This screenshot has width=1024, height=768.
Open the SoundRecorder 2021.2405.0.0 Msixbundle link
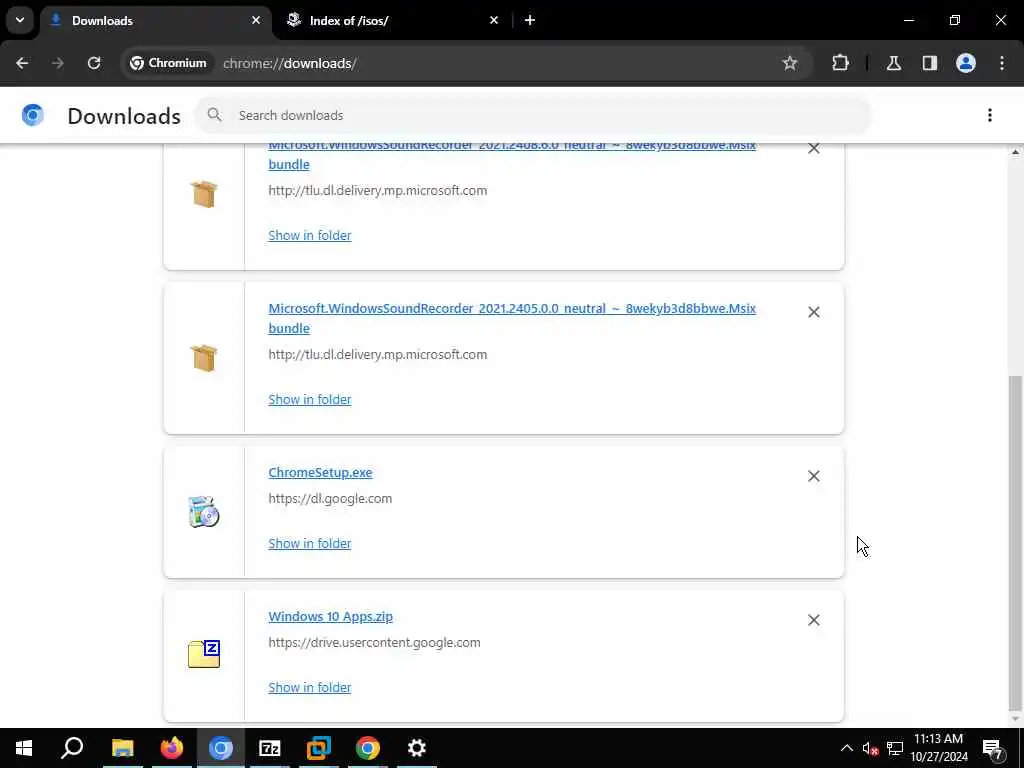(512, 318)
